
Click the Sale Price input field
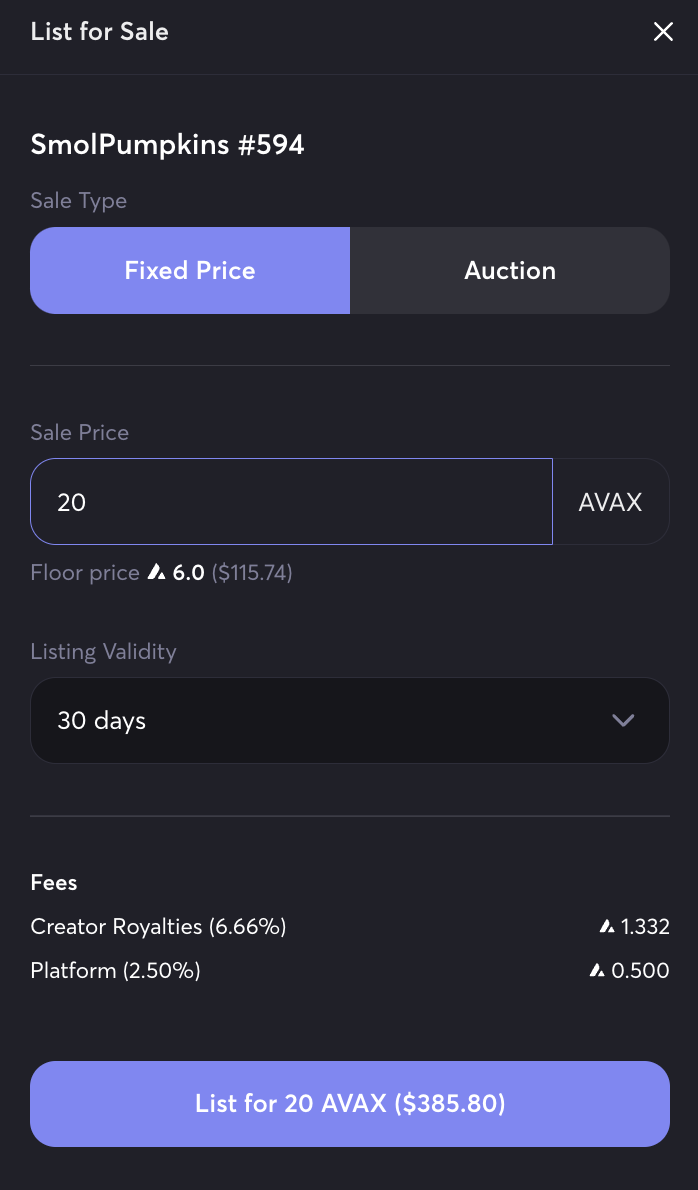(291, 502)
